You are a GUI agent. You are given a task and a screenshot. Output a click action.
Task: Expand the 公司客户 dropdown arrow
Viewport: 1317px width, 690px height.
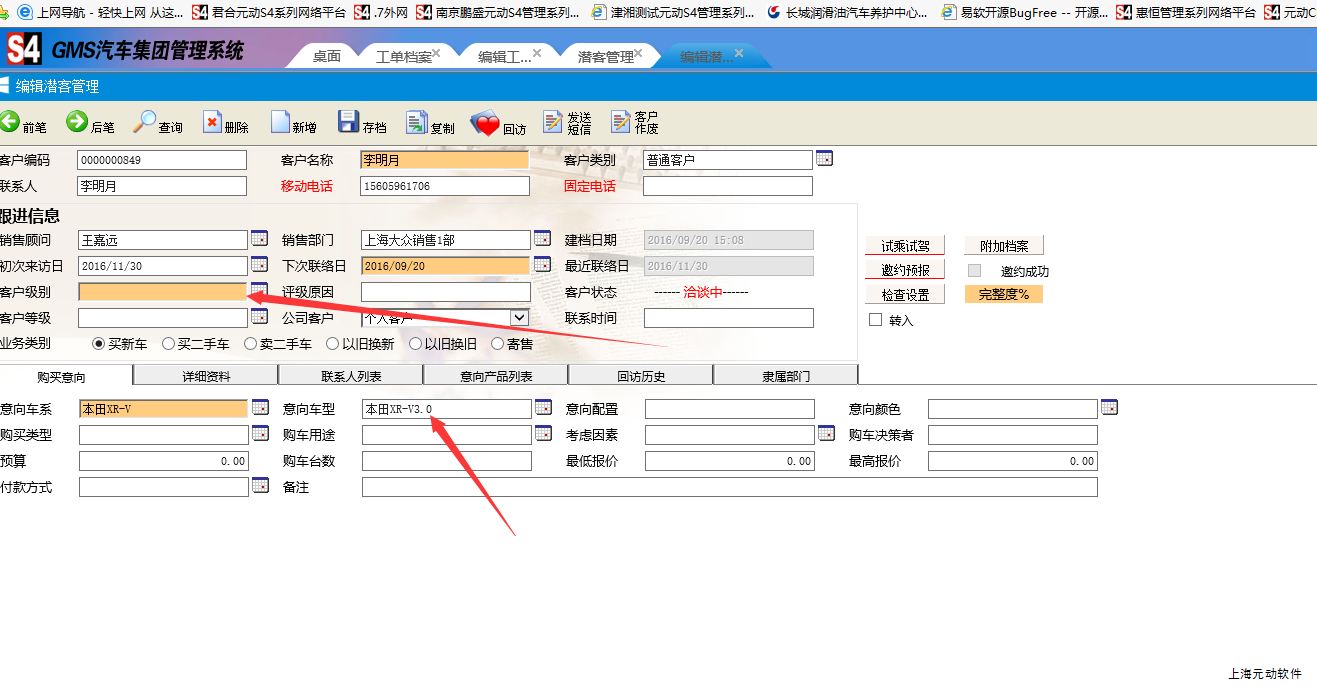tap(519, 318)
